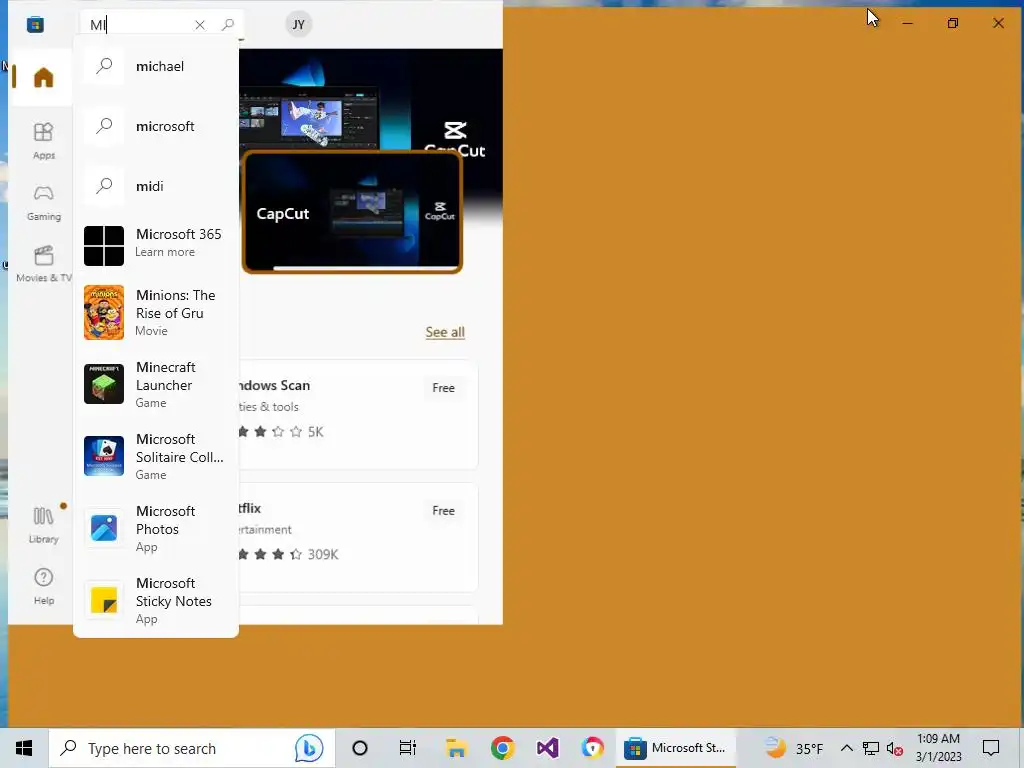Click the Sticky Notes app icon

tap(104, 600)
